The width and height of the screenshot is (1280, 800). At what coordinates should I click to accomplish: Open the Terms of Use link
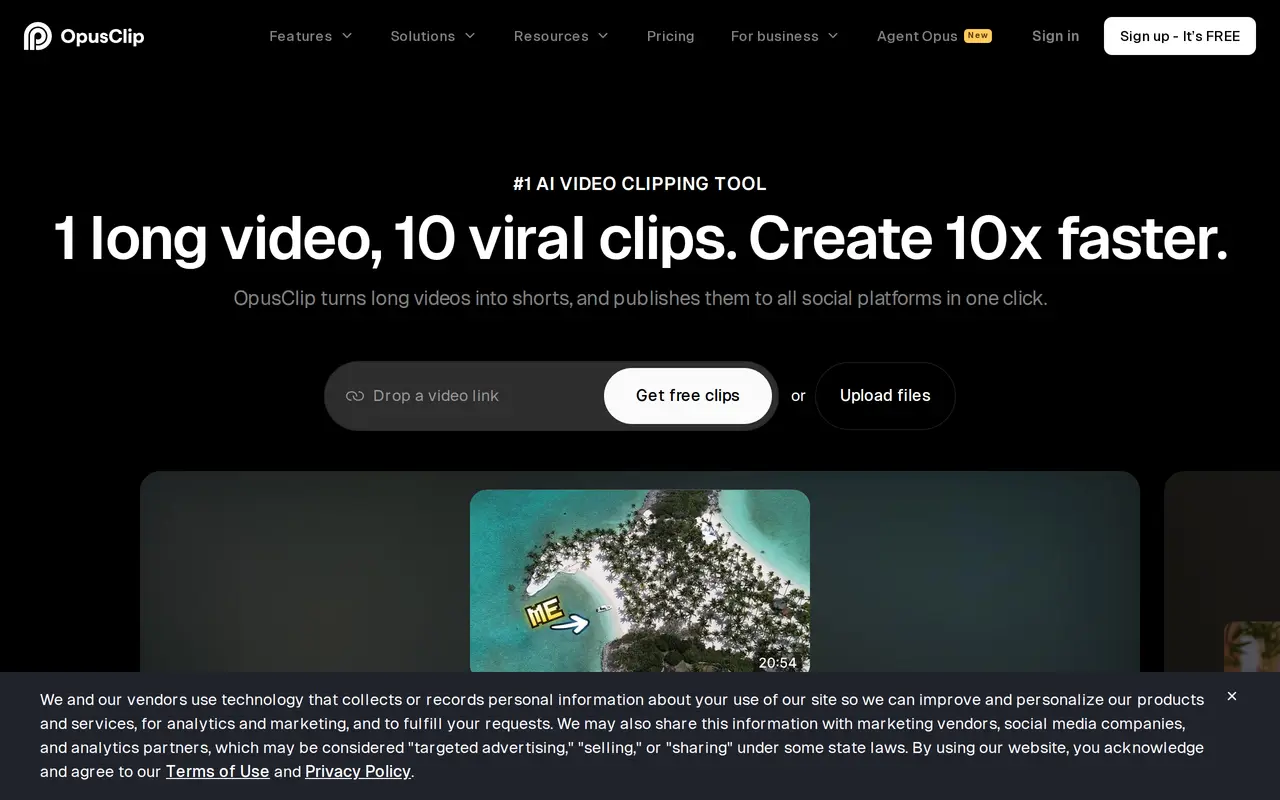pos(217,771)
